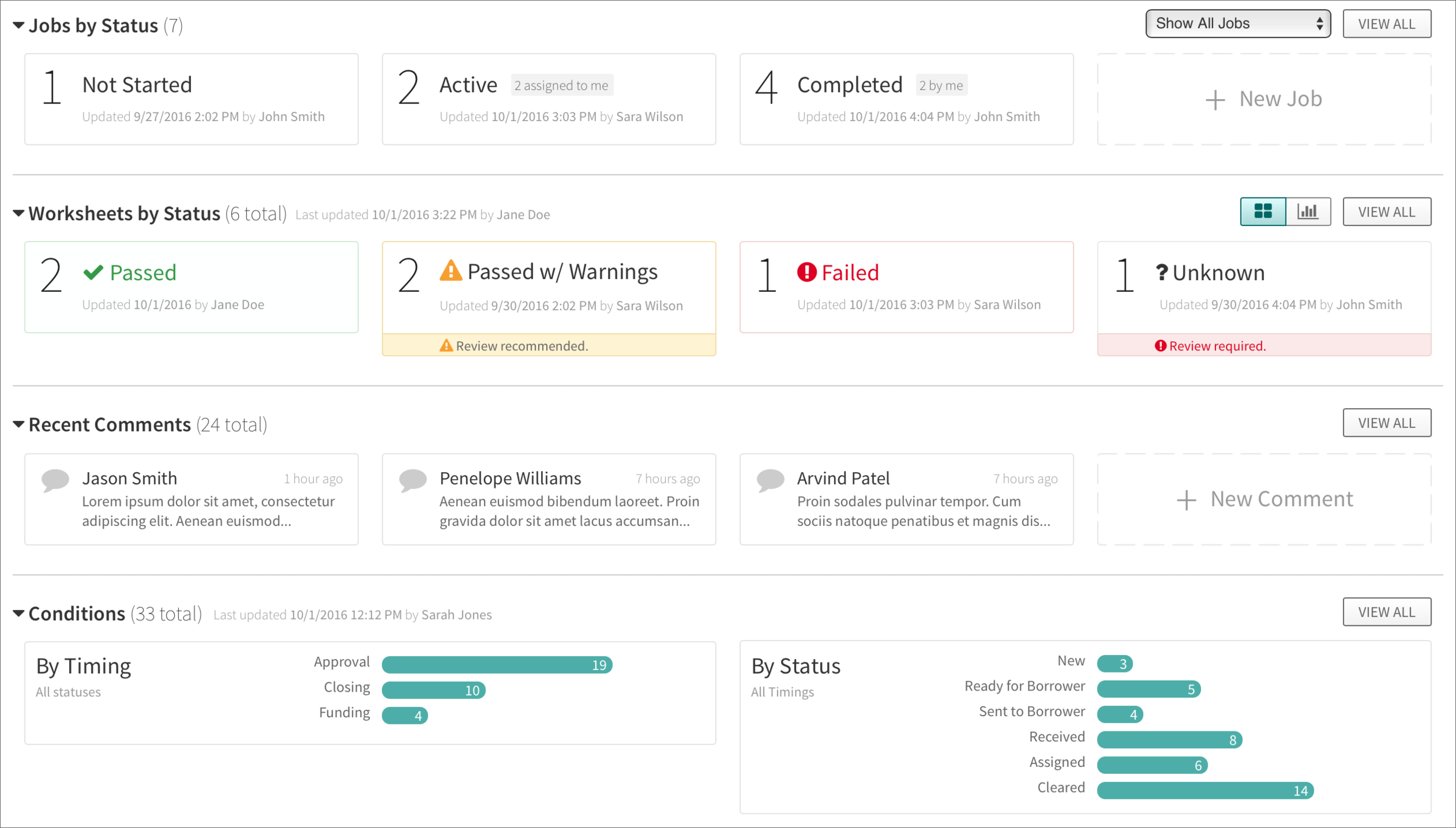This screenshot has height=828, width=1456.
Task: Click the warning triangle on Passed w/ Warnings
Action: click(451, 271)
